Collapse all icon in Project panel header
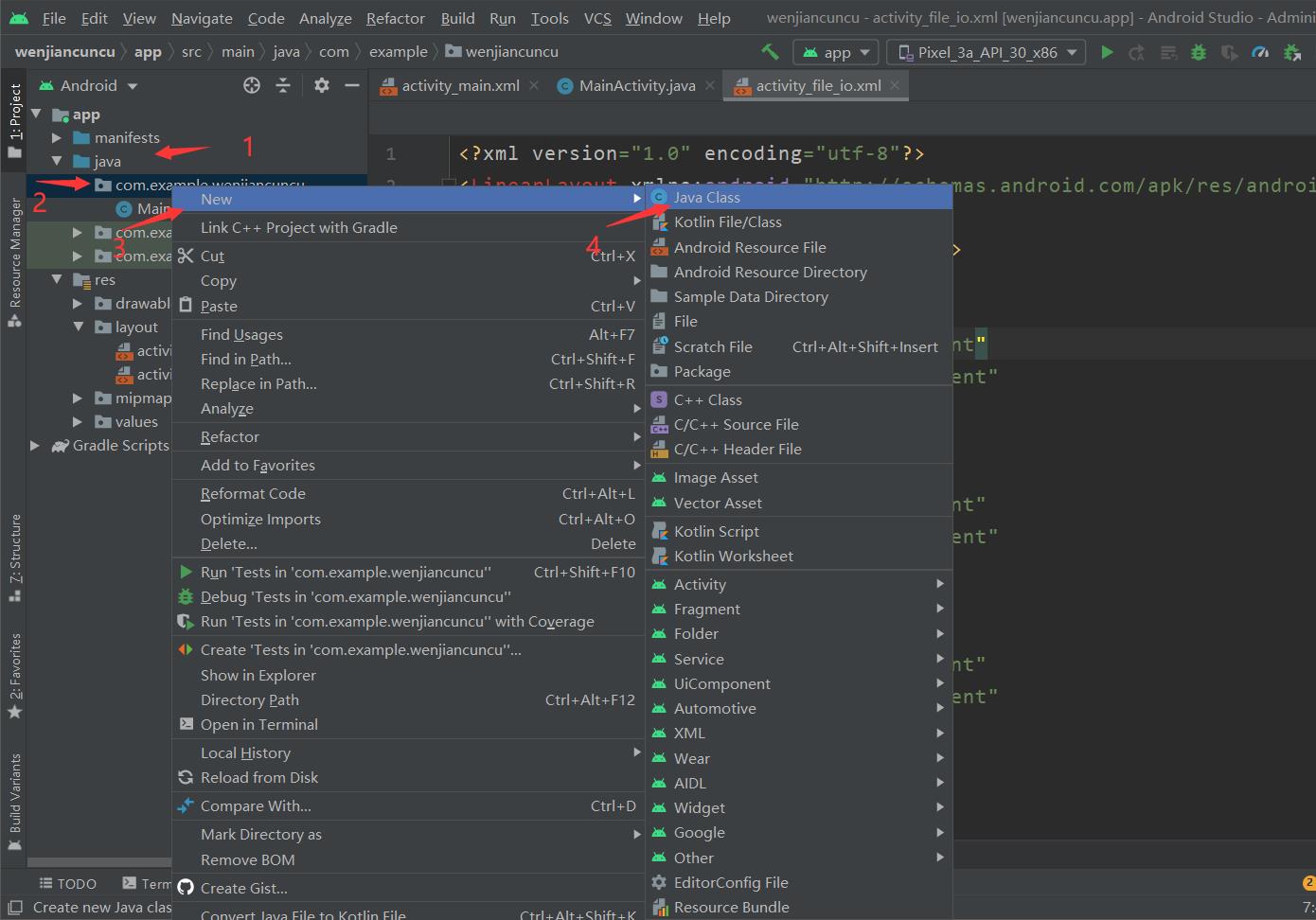1316x920 pixels. tap(283, 85)
